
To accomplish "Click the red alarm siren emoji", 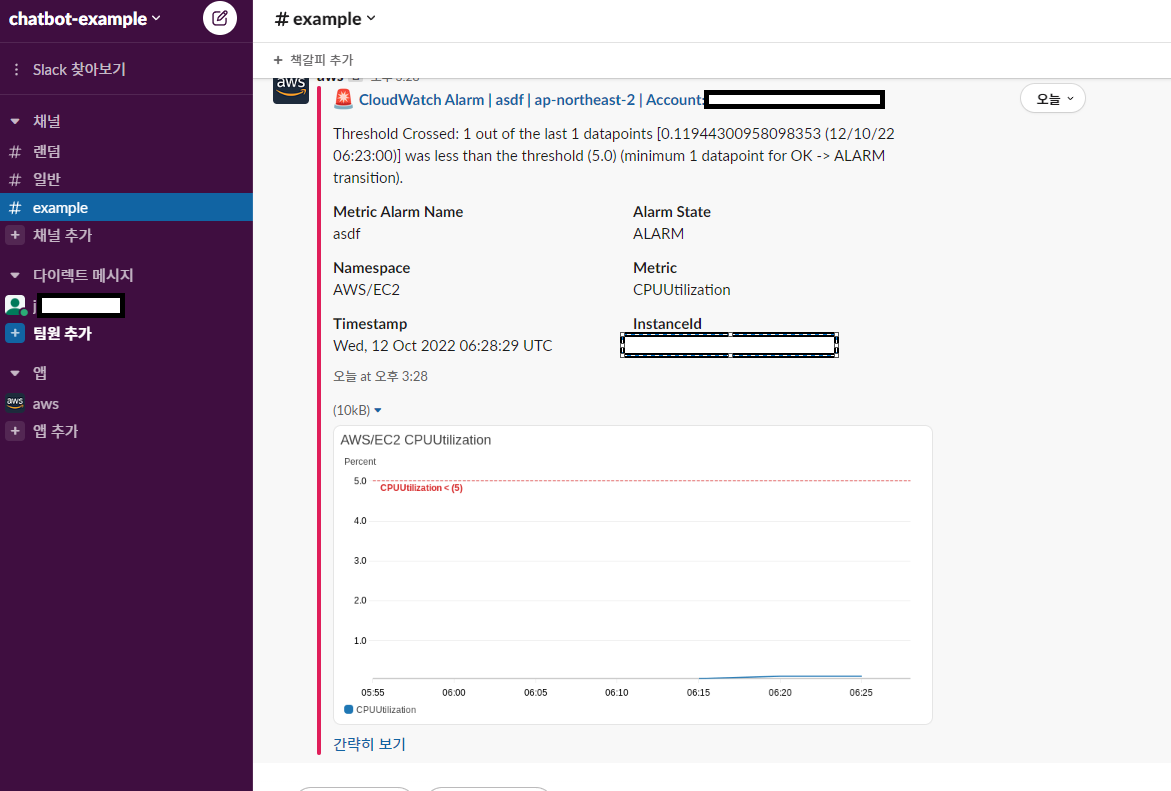I will pyautogui.click(x=343, y=99).
